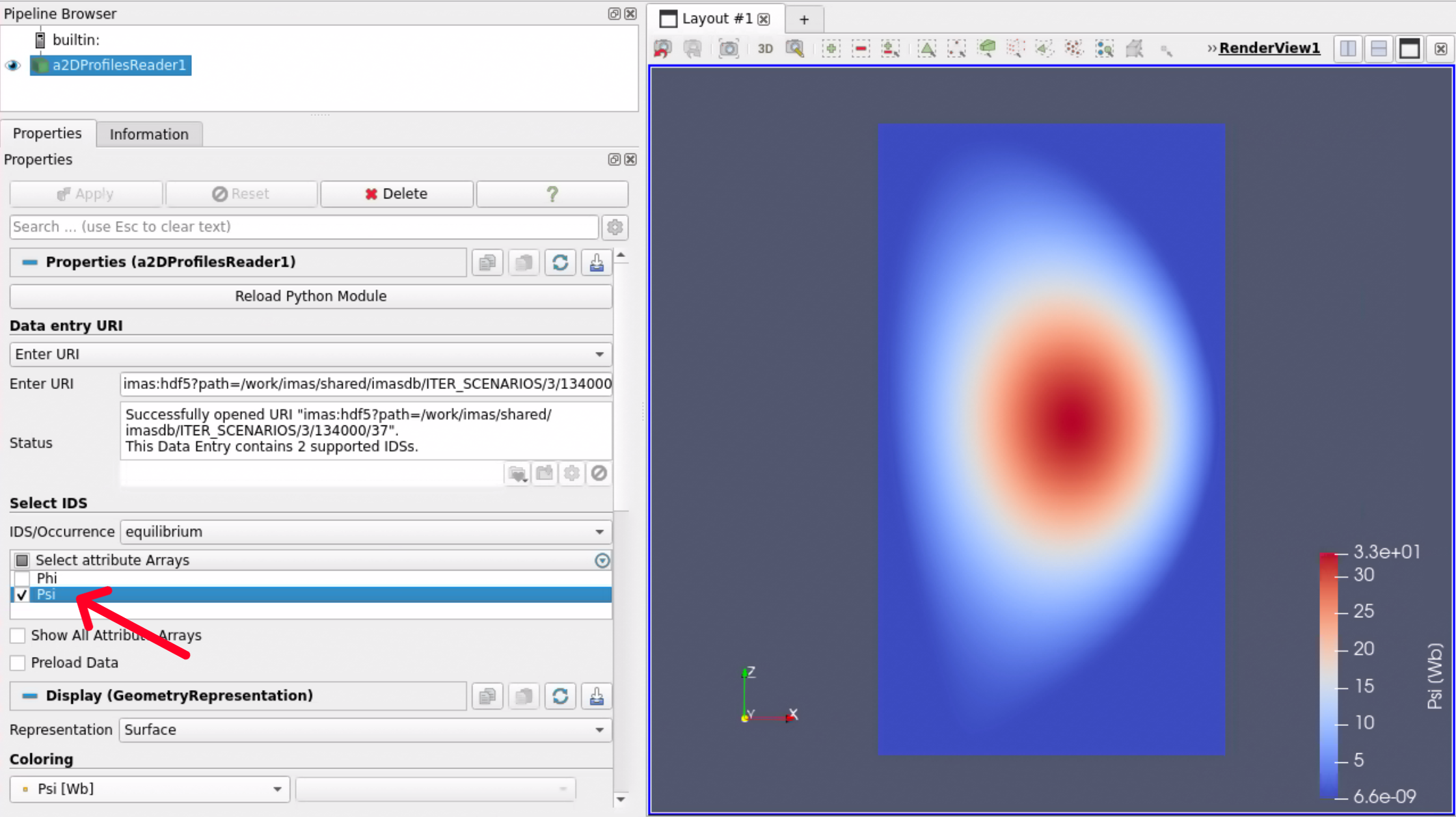This screenshot has height=817, width=1456.
Task: Click the toggle selection plus-minus icon
Action: (891, 48)
